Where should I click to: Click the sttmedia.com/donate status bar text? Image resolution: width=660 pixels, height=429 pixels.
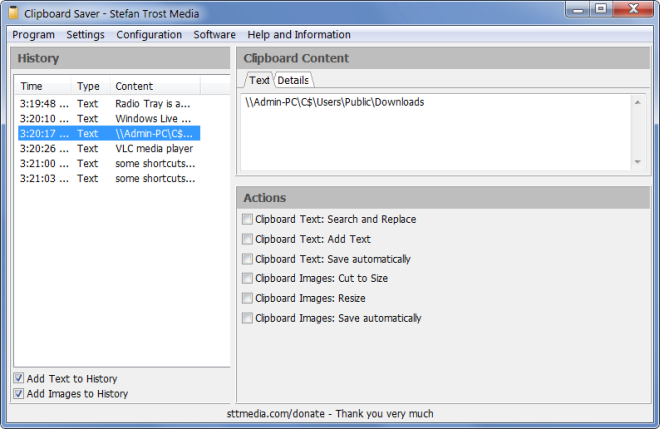click(x=330, y=414)
